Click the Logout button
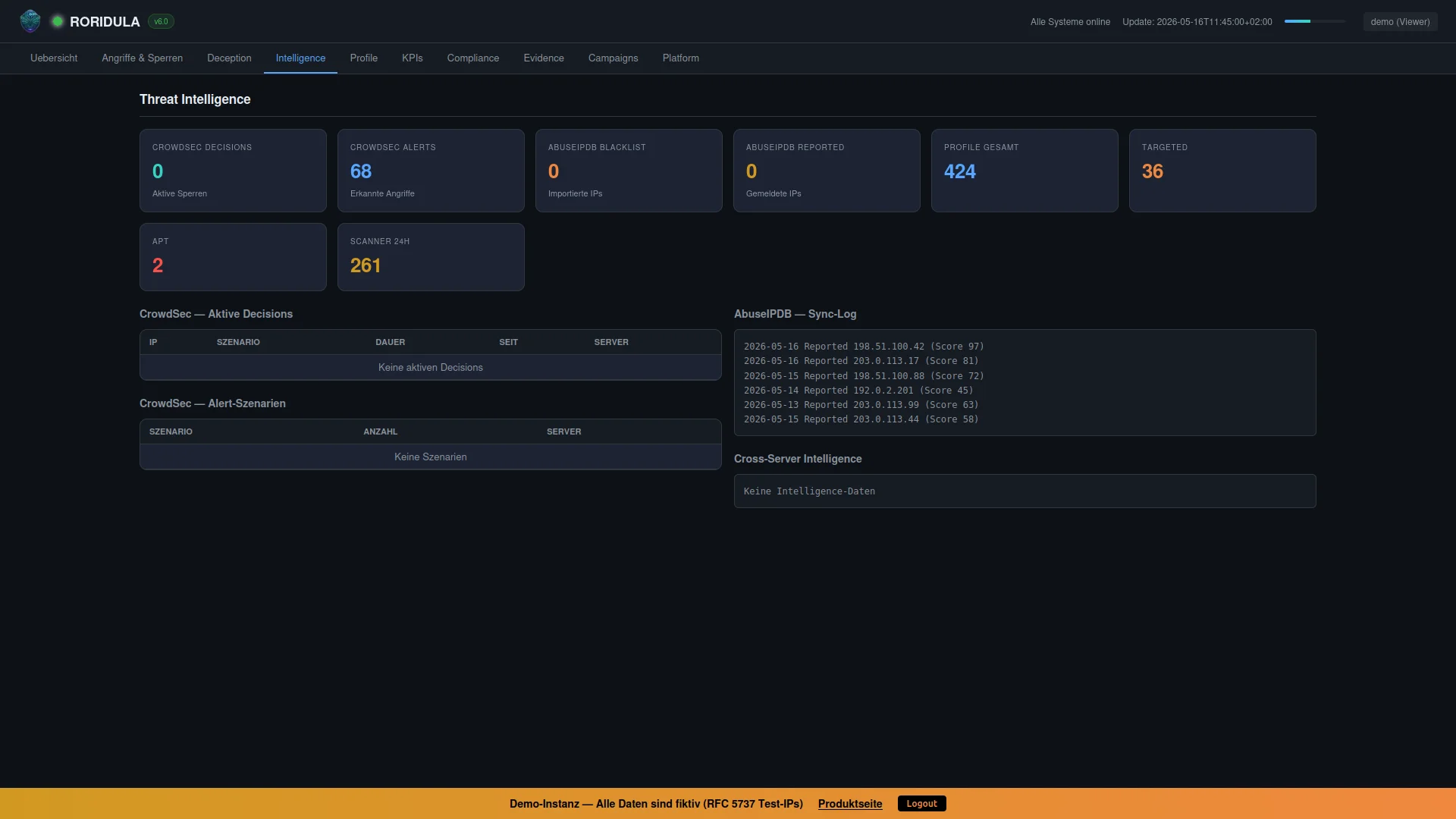1456x819 pixels. pos(921,804)
